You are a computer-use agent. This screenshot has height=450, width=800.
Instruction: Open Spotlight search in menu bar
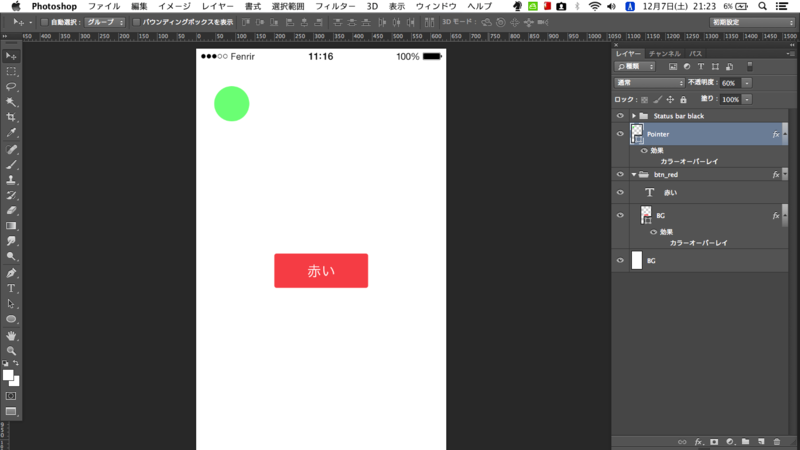pyautogui.click(x=762, y=6)
